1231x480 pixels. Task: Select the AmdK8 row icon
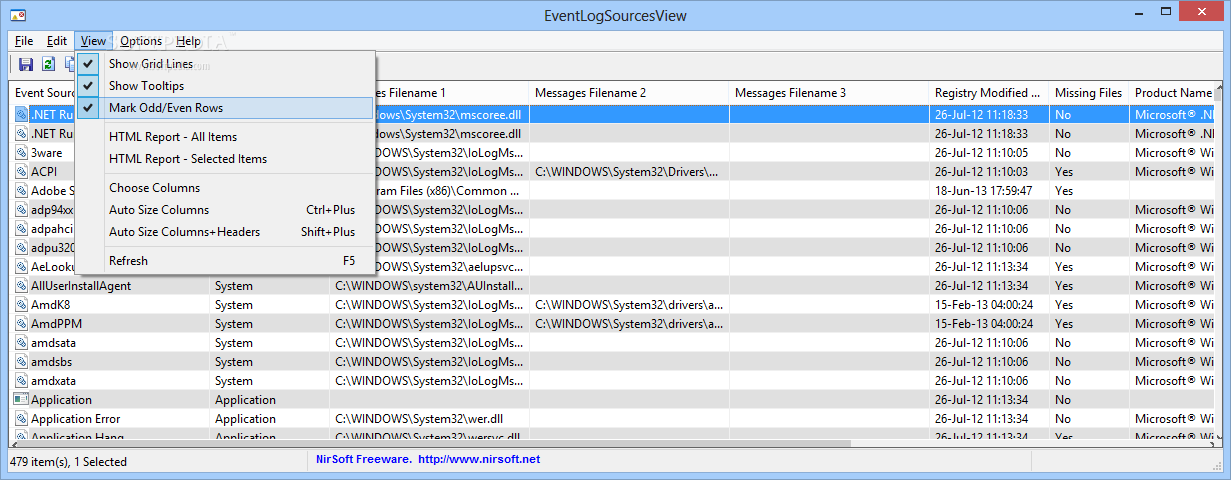tap(22, 305)
